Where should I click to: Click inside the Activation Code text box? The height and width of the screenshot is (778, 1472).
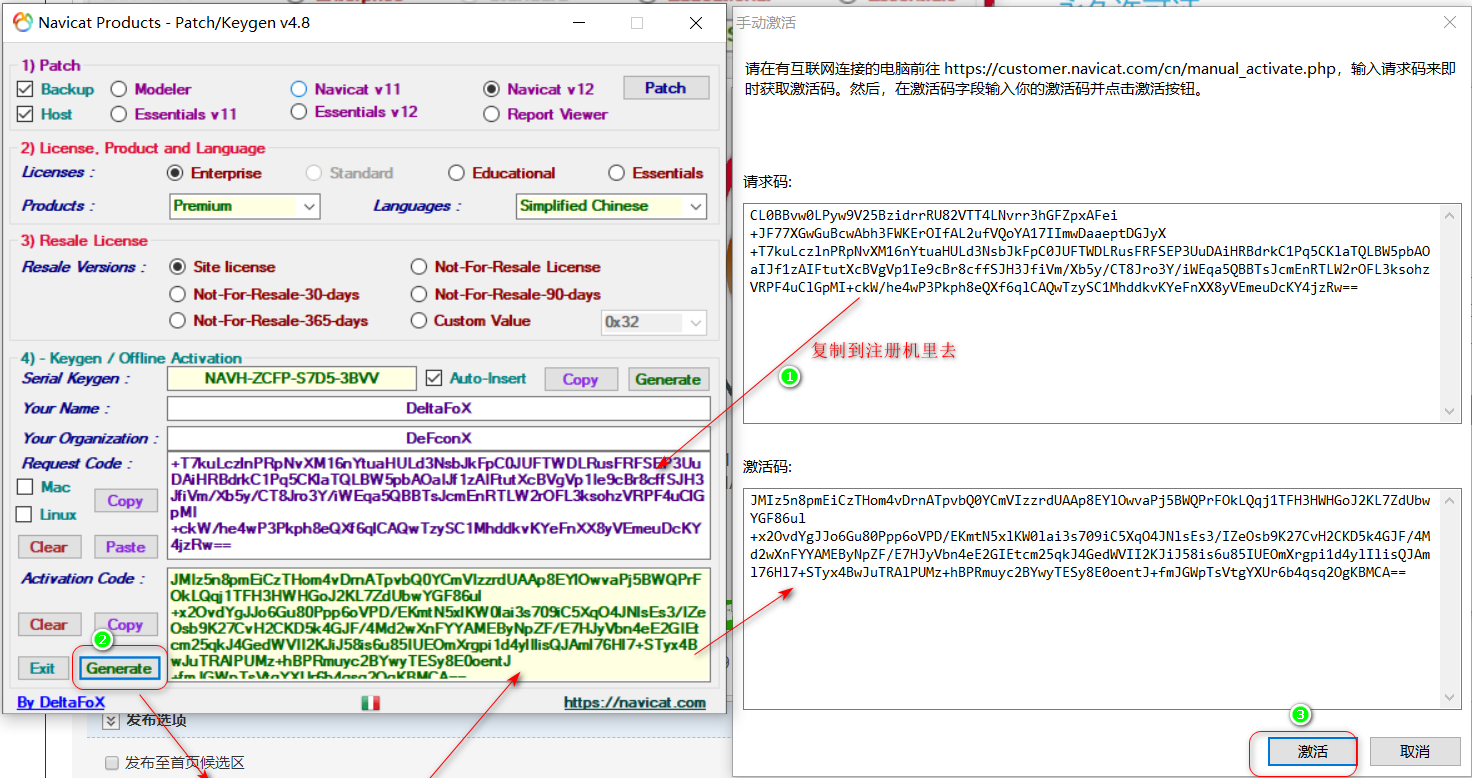(x=438, y=625)
